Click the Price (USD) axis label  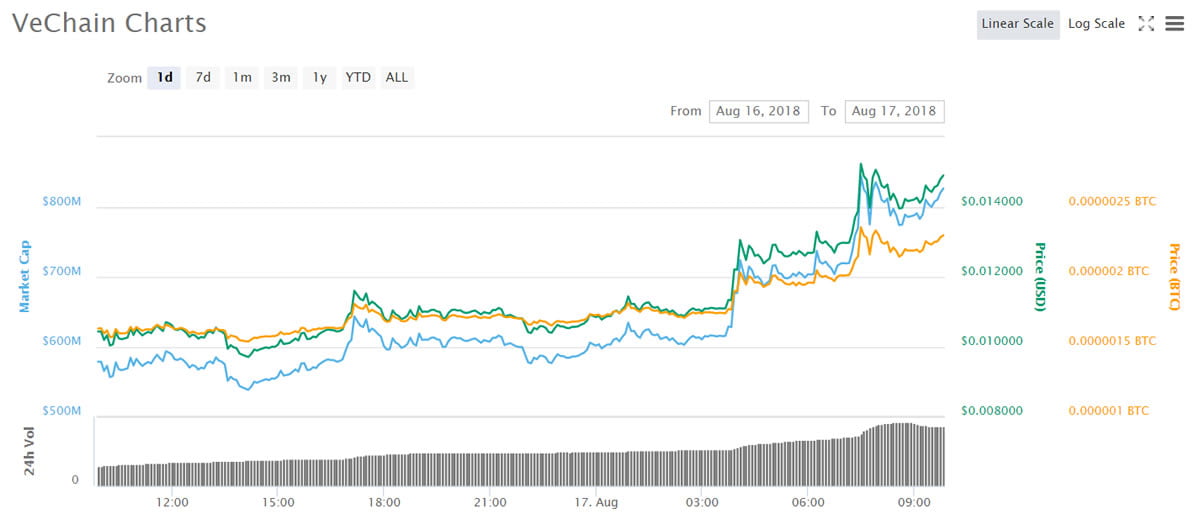[1040, 277]
